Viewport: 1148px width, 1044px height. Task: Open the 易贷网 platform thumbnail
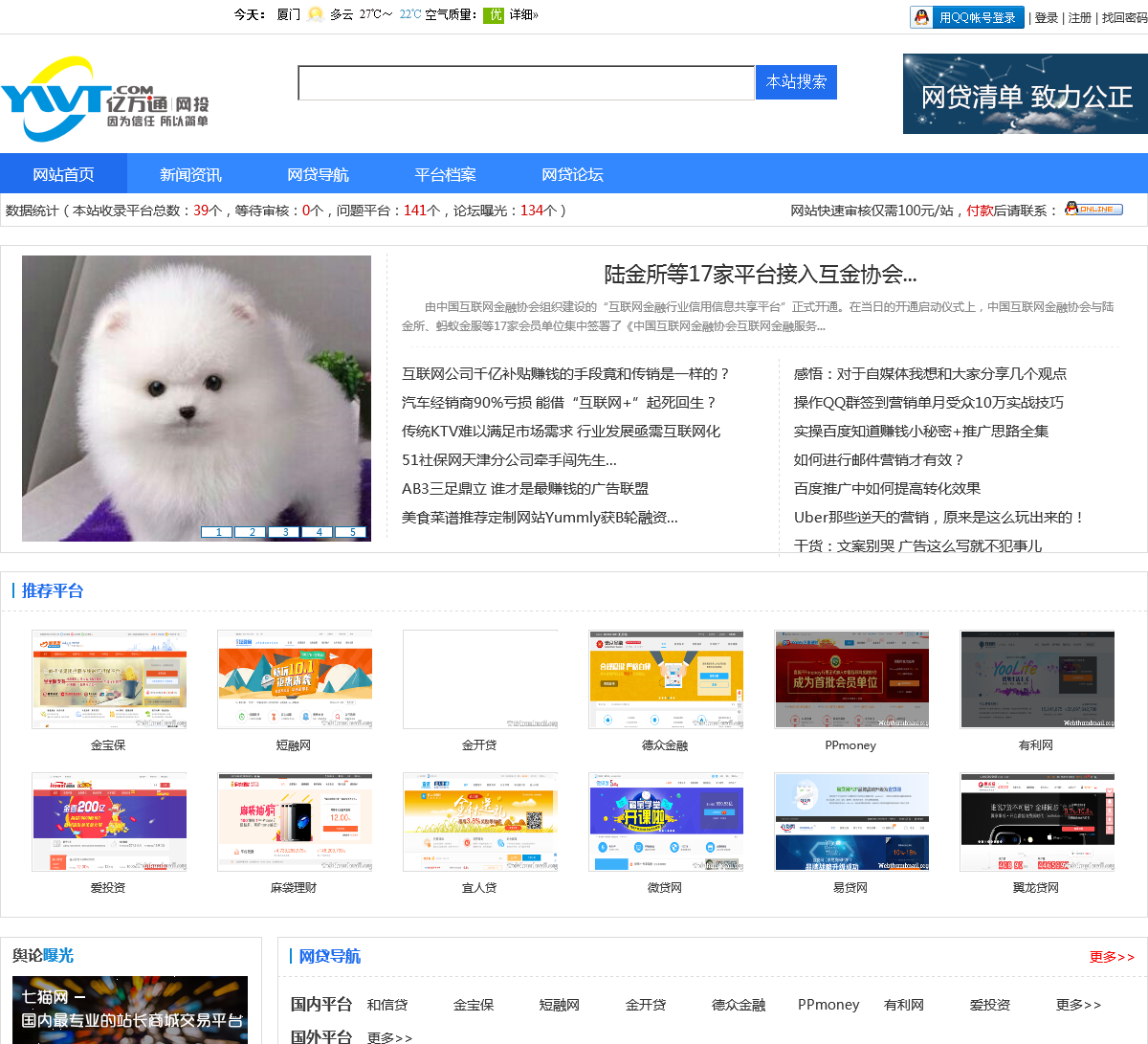click(851, 822)
